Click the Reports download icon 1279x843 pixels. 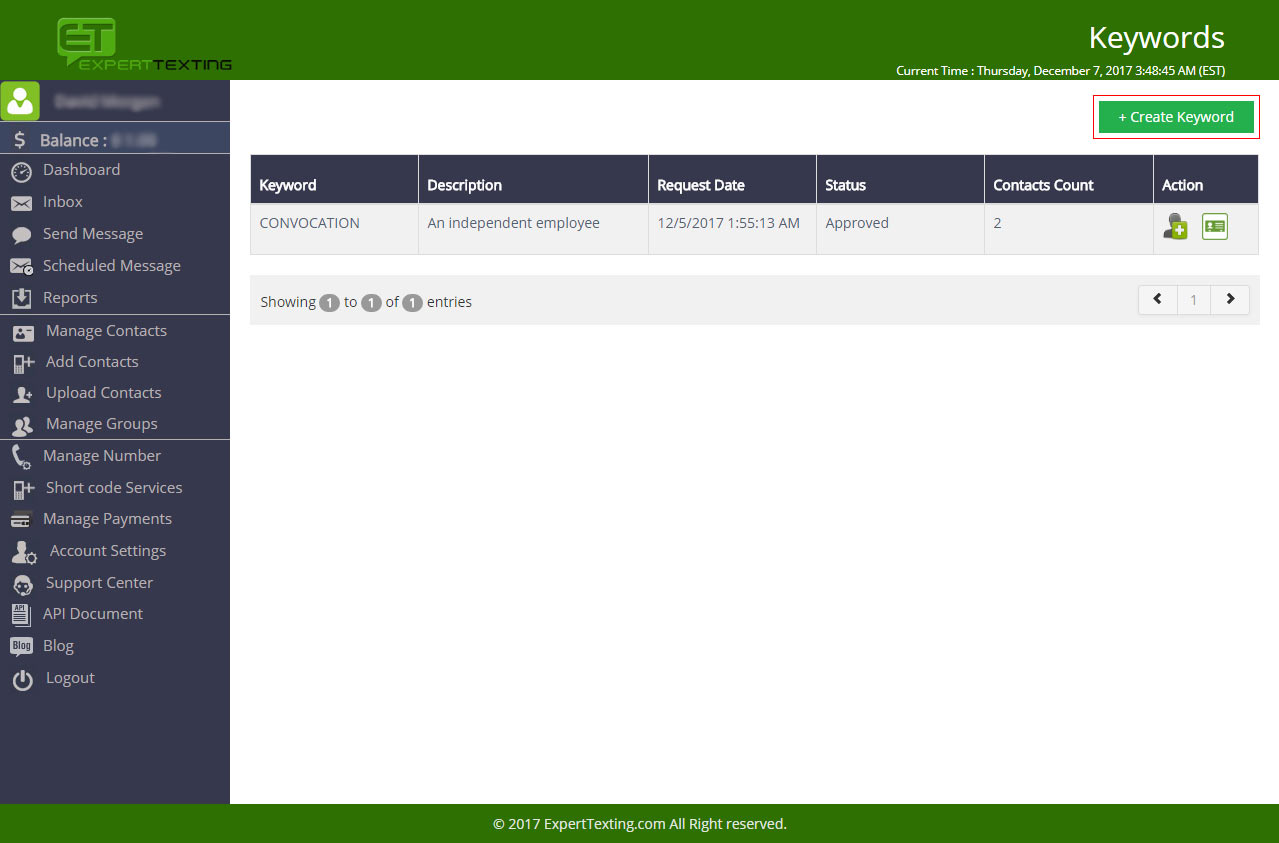pos(21,299)
